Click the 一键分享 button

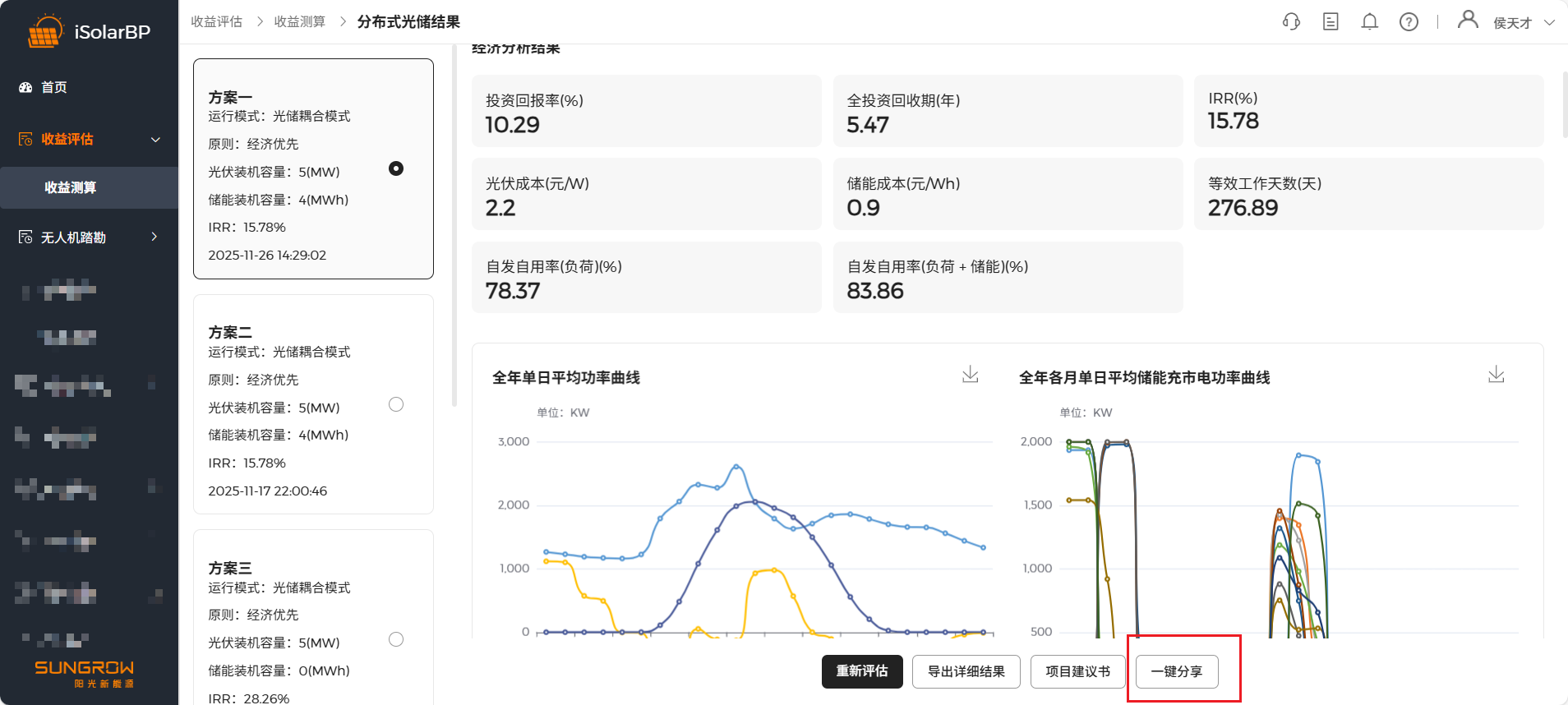1176,671
